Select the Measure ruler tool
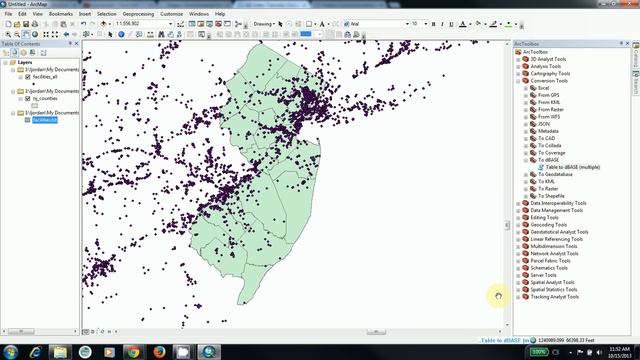 pos(151,35)
